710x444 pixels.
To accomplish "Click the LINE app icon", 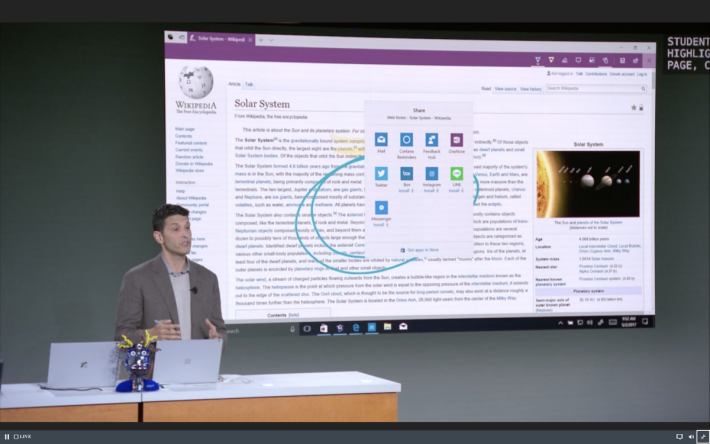I will 456,173.
